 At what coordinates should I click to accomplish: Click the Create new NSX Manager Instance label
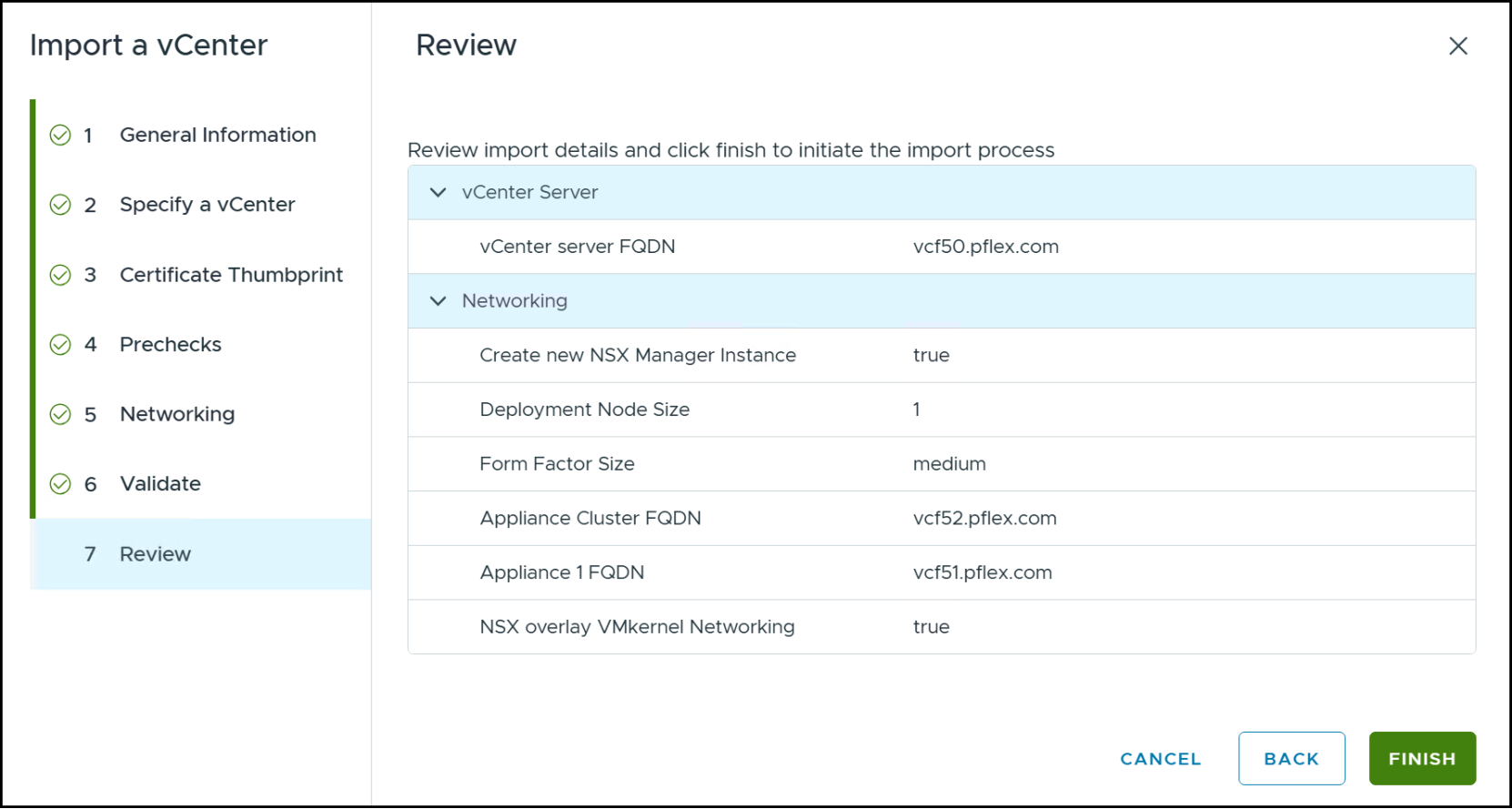coord(638,356)
